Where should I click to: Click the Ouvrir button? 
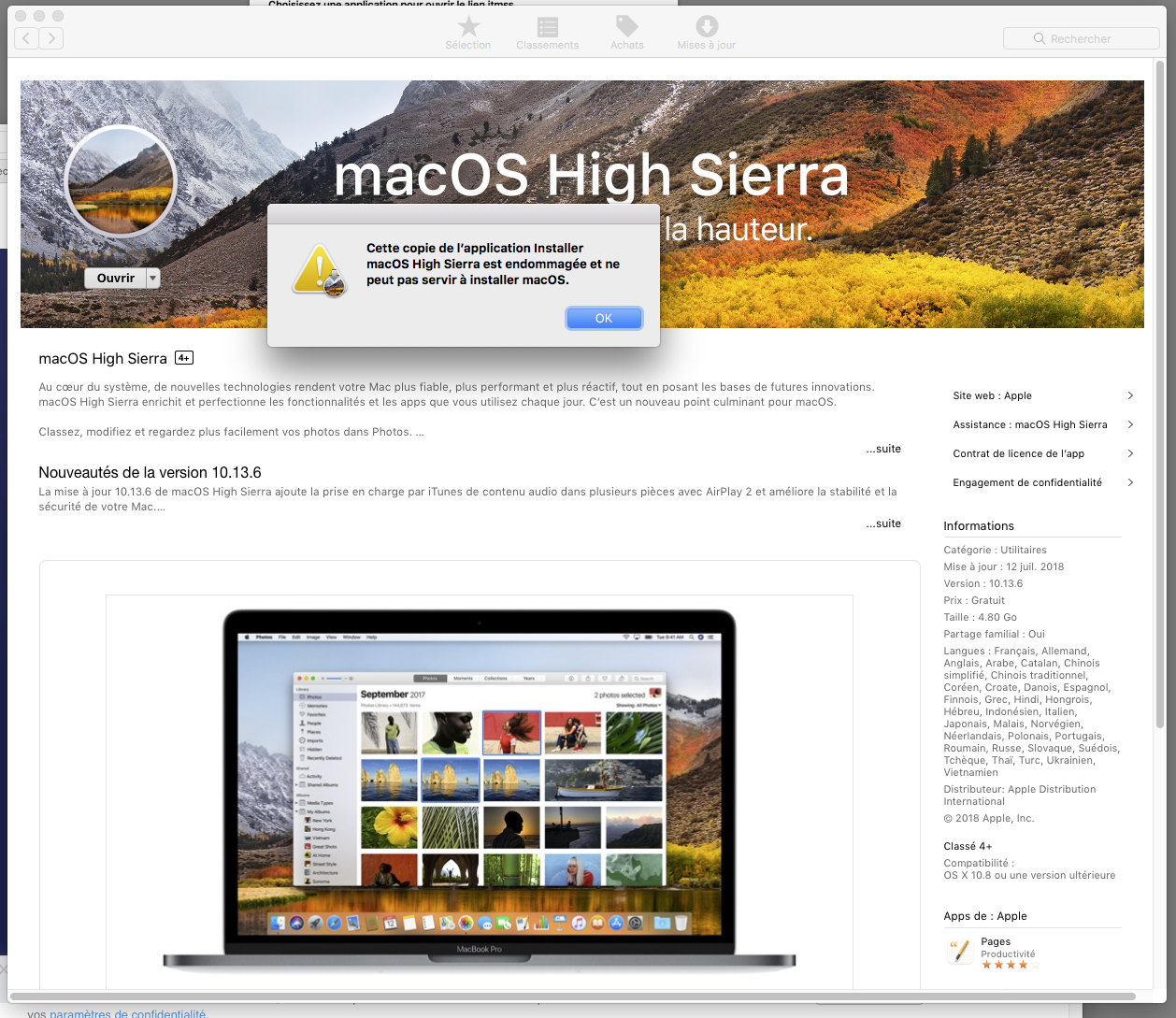[115, 278]
